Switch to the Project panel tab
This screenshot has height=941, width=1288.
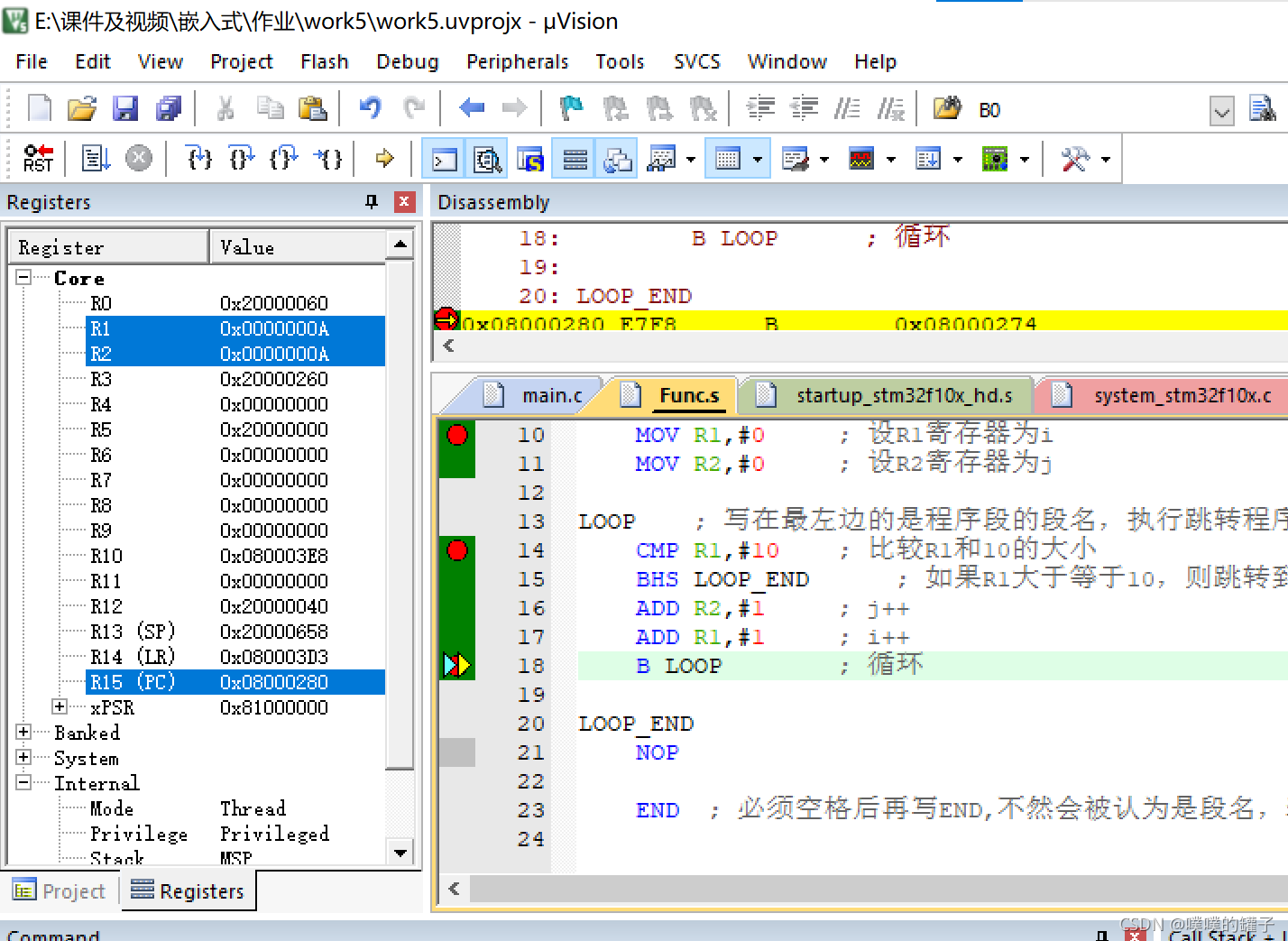(x=60, y=891)
